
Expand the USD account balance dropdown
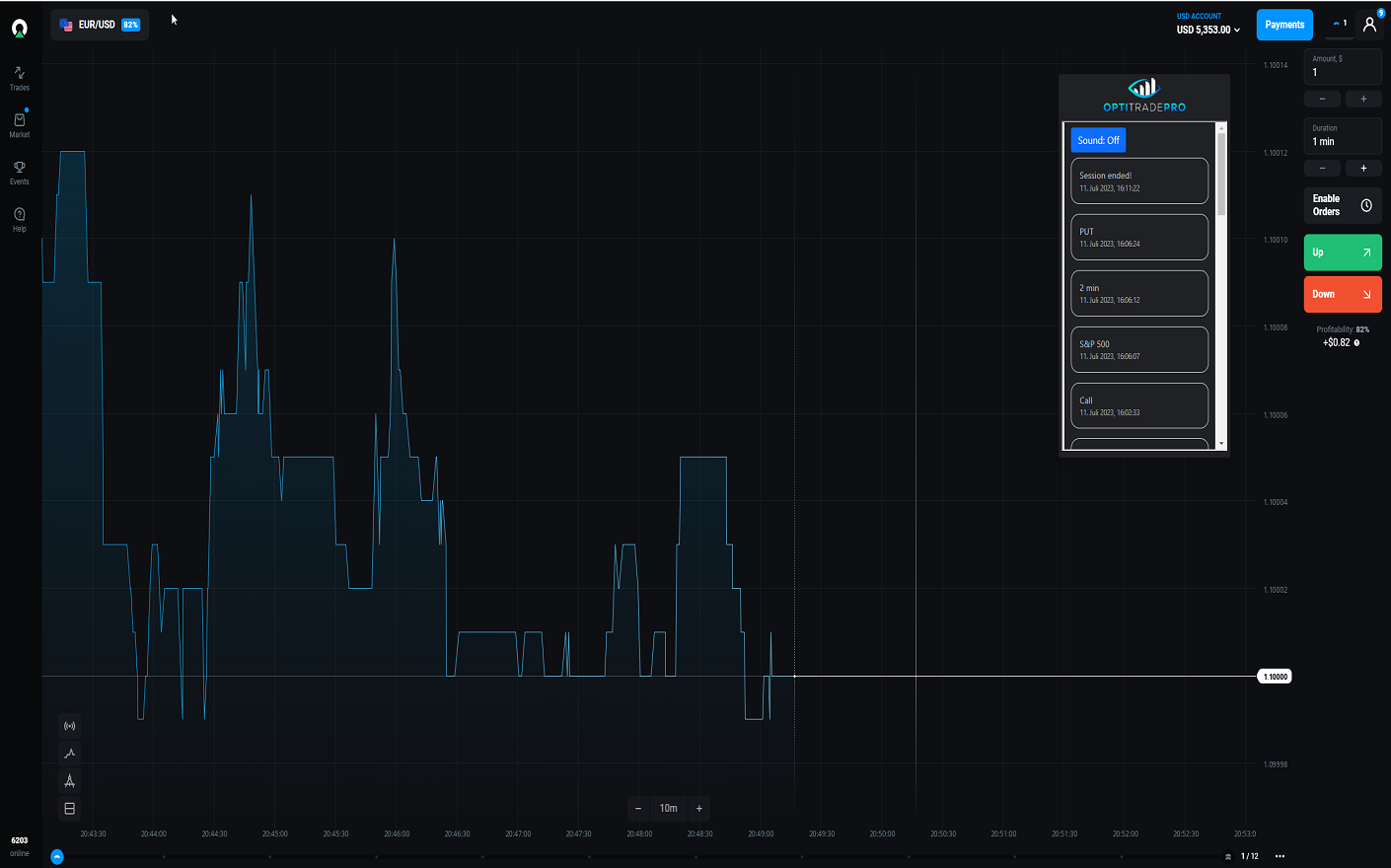pos(1208,25)
